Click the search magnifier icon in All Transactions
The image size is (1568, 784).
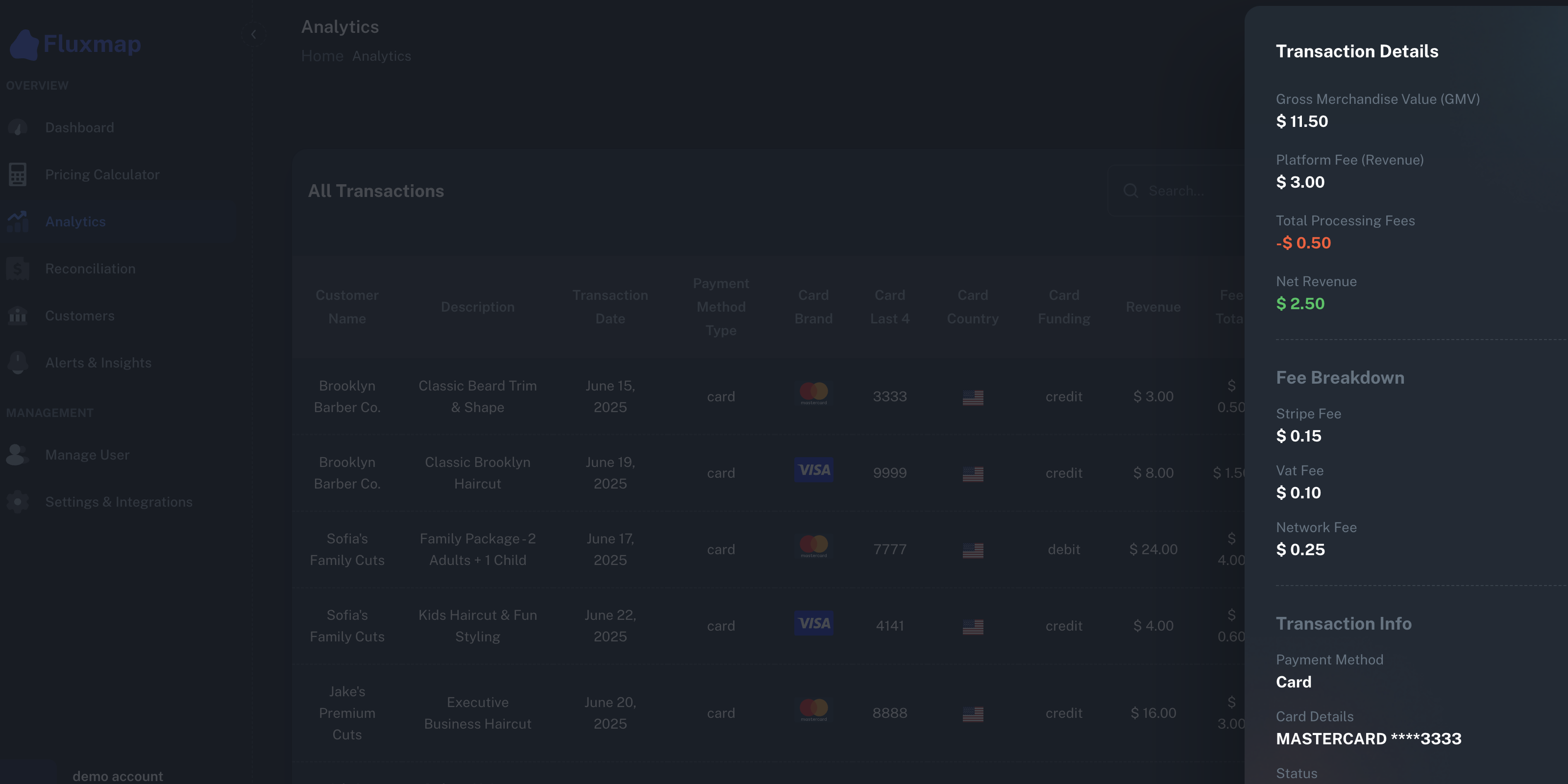1131,191
